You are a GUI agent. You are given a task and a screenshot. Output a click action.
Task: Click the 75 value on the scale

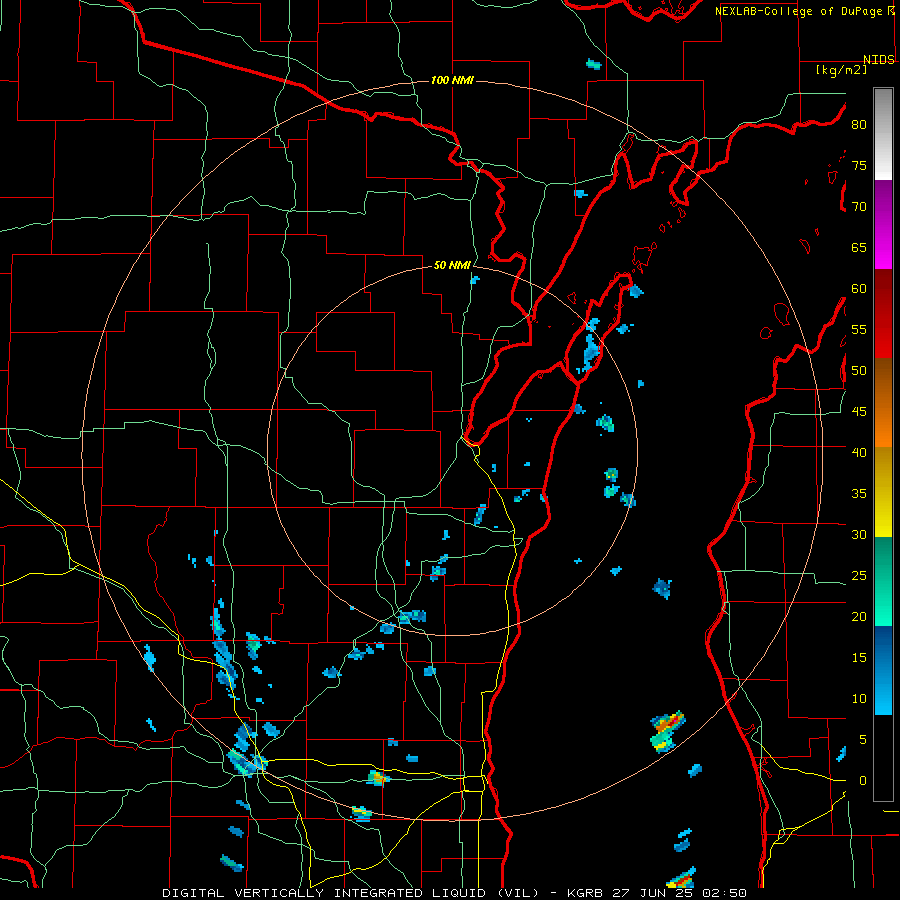click(x=859, y=166)
